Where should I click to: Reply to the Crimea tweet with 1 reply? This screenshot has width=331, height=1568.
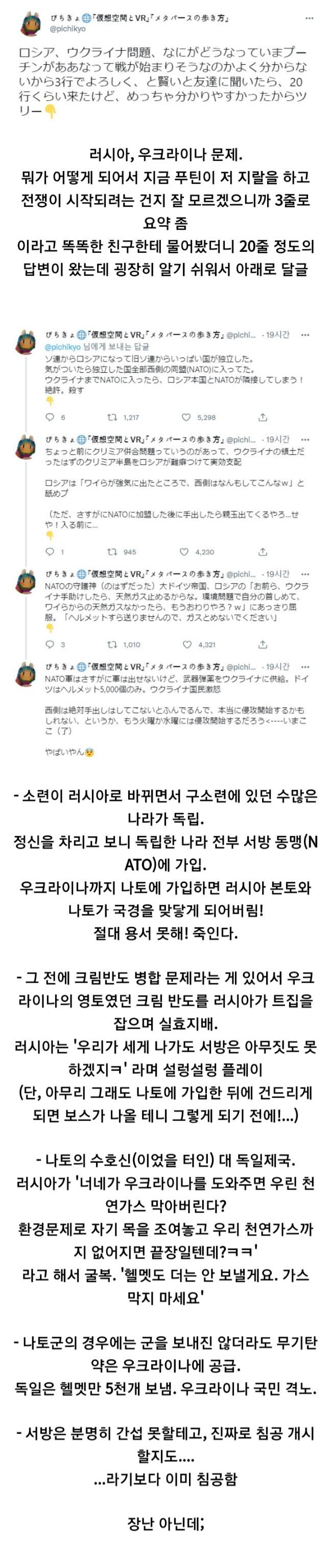50,551
